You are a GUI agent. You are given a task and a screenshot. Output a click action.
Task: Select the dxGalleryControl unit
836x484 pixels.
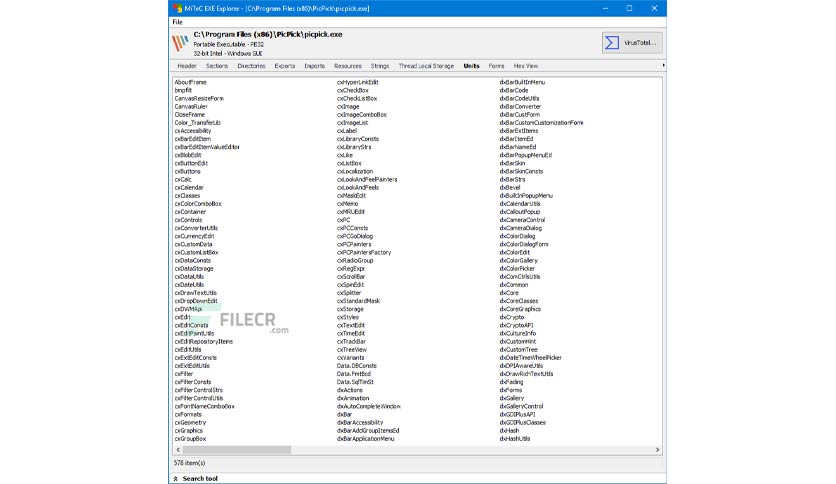click(x=521, y=406)
